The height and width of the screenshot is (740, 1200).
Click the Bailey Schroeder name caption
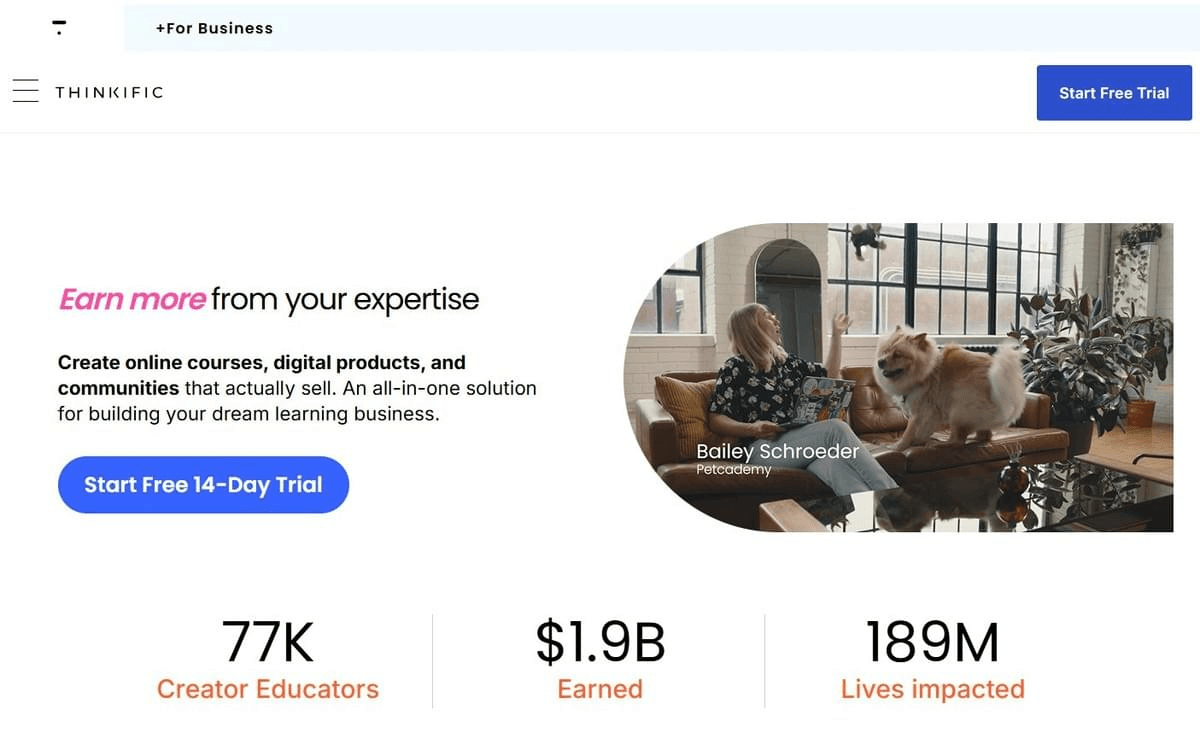pos(777,451)
